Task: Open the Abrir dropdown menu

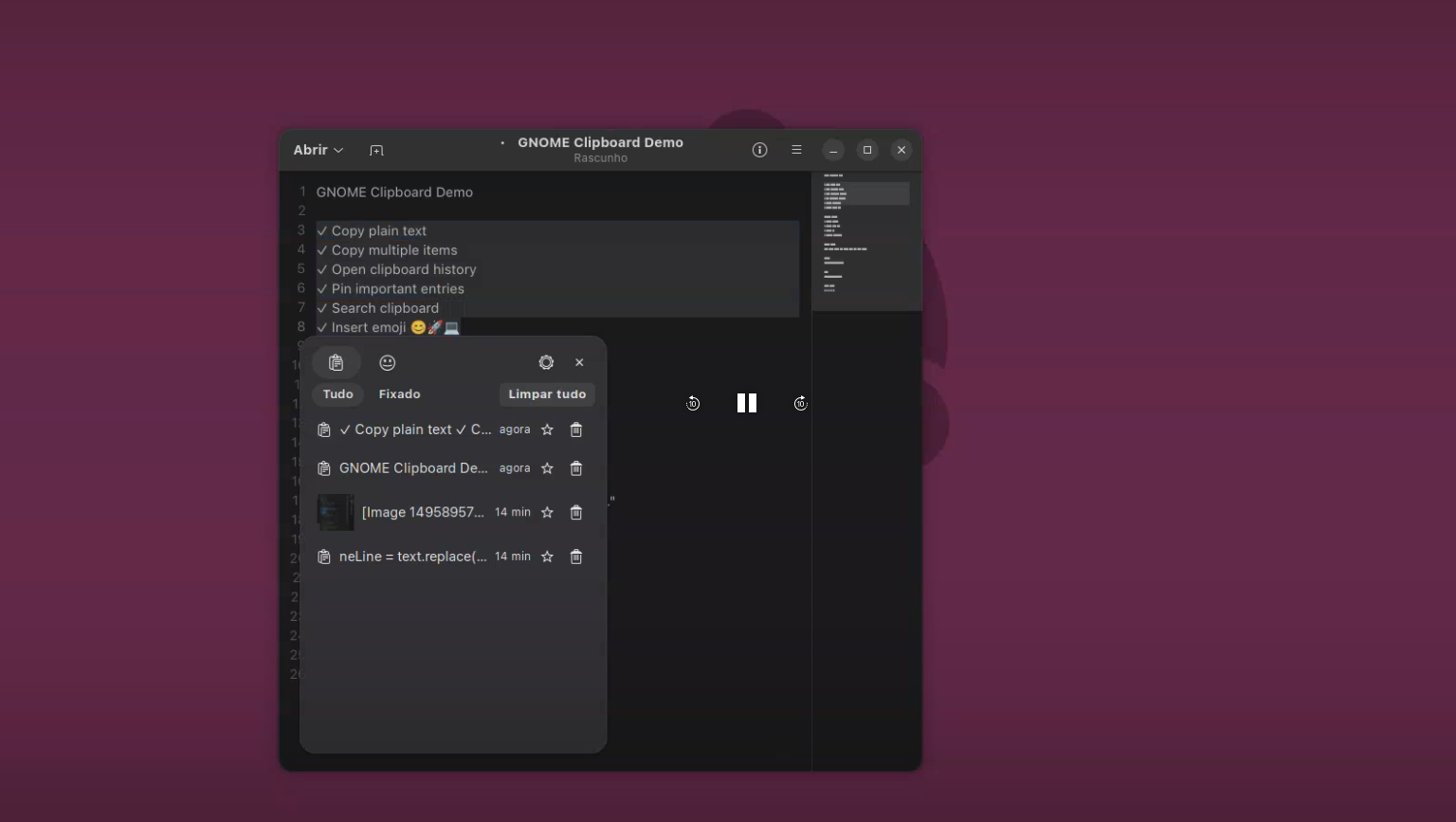Action: (318, 150)
